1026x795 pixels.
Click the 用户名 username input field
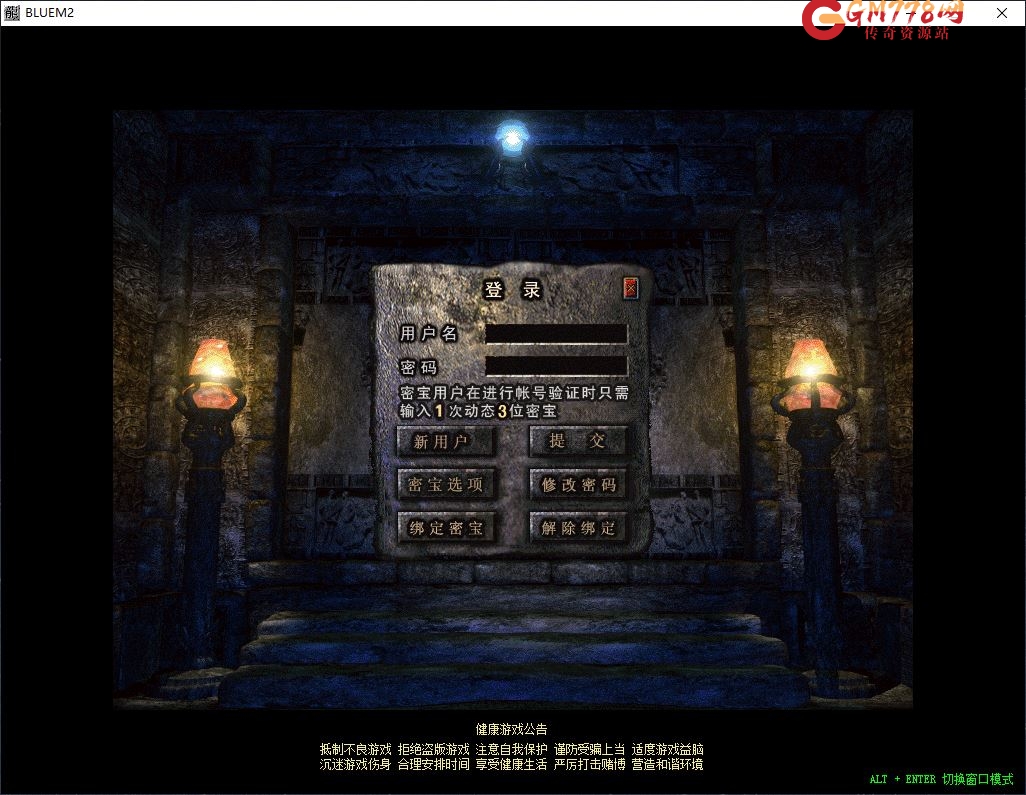point(556,334)
